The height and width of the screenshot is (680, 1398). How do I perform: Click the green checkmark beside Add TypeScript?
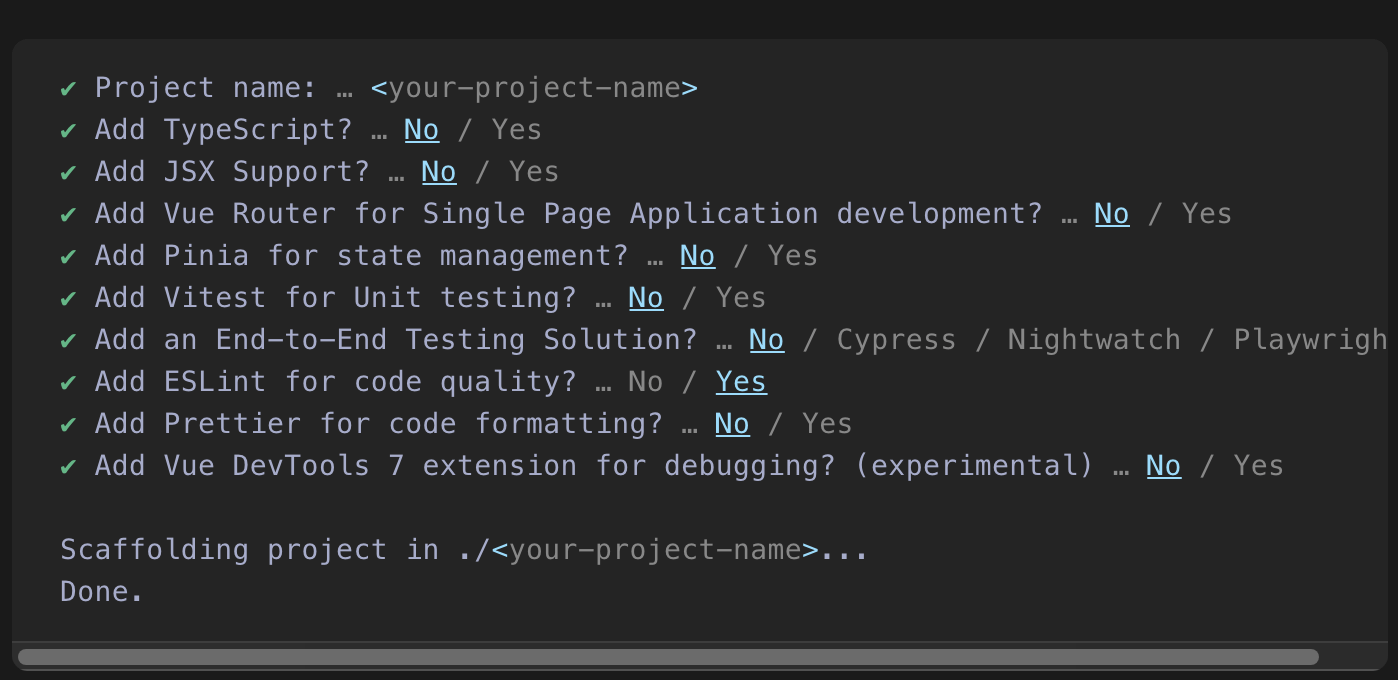pos(68,131)
